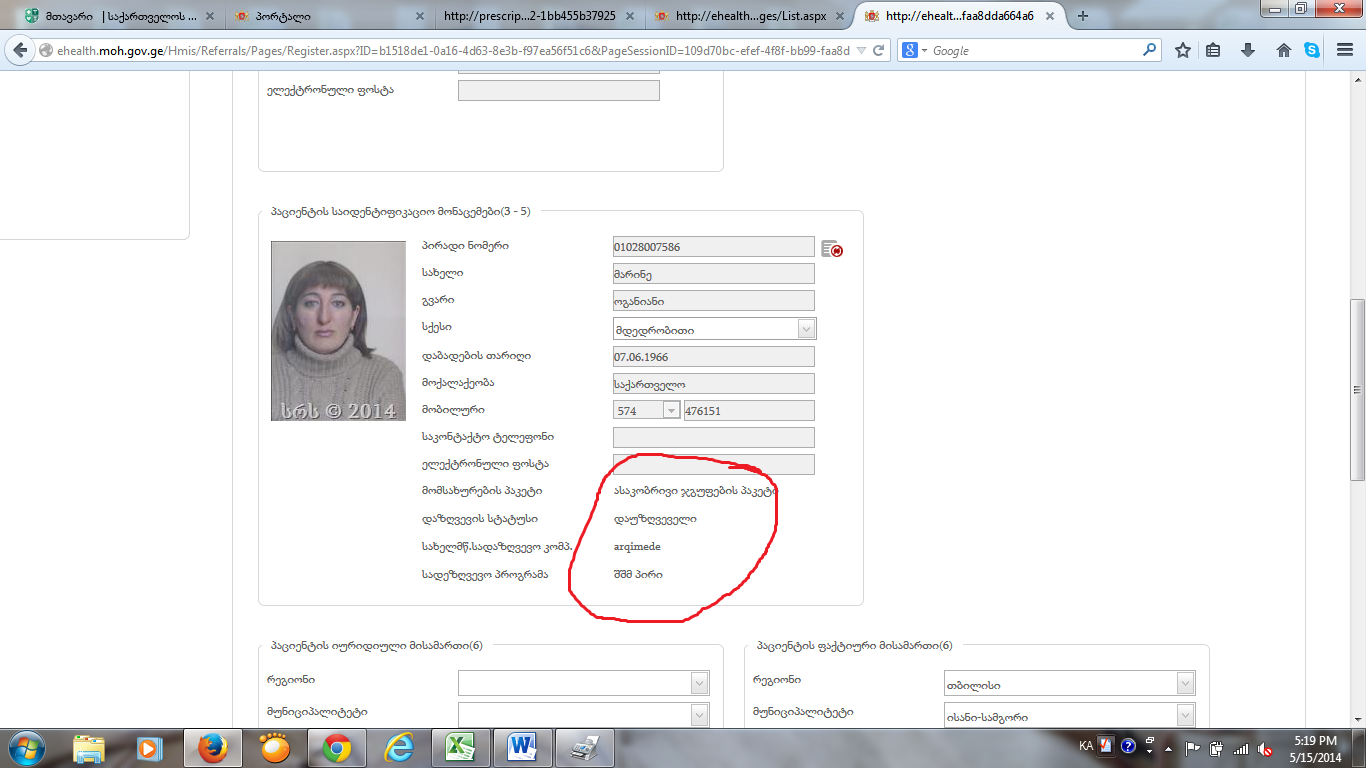Open the Firefox hamburger menu
Screen dimensions: 1366x768
coord(1342,51)
